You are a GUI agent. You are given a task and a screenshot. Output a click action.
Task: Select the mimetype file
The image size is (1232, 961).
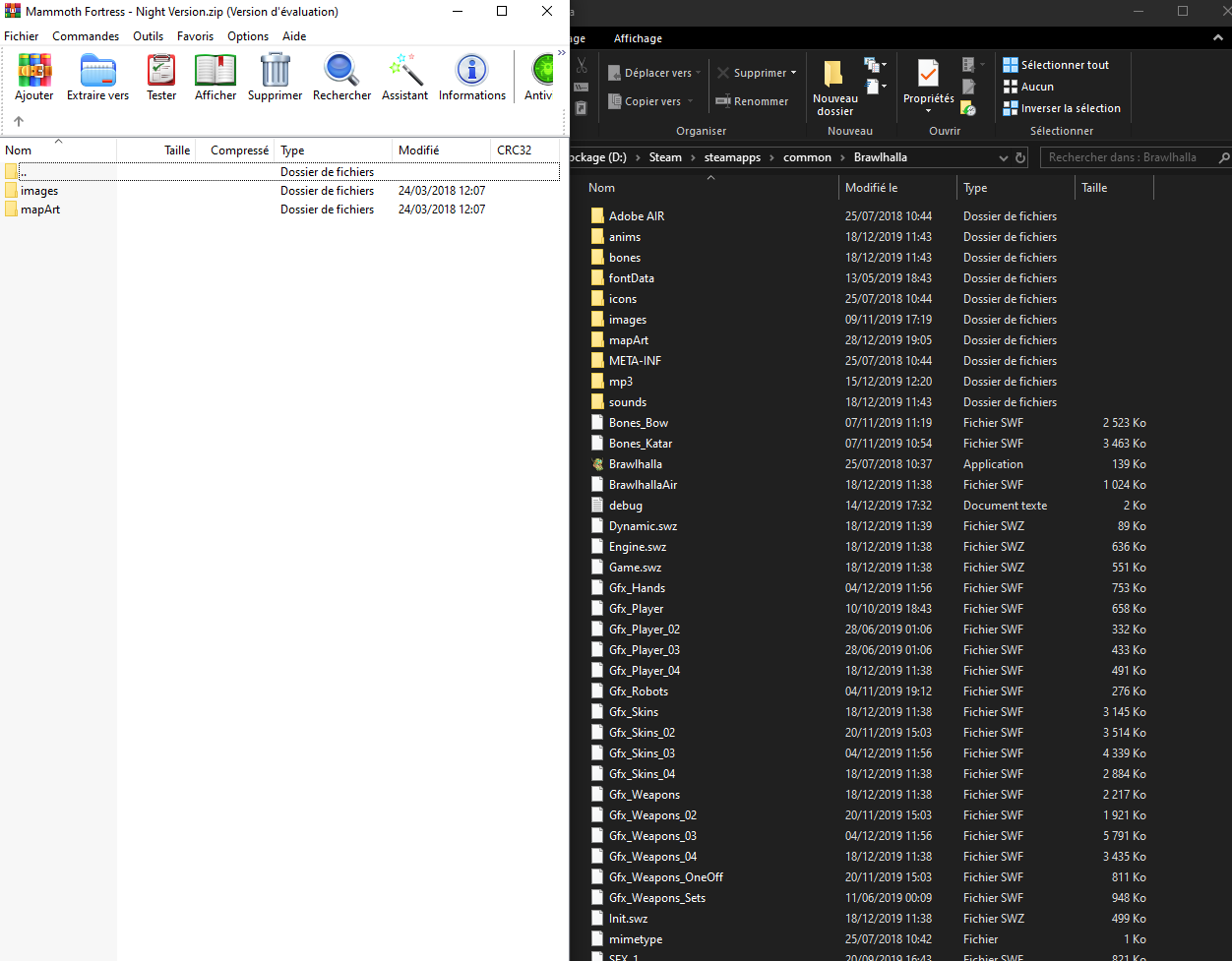[635, 939]
